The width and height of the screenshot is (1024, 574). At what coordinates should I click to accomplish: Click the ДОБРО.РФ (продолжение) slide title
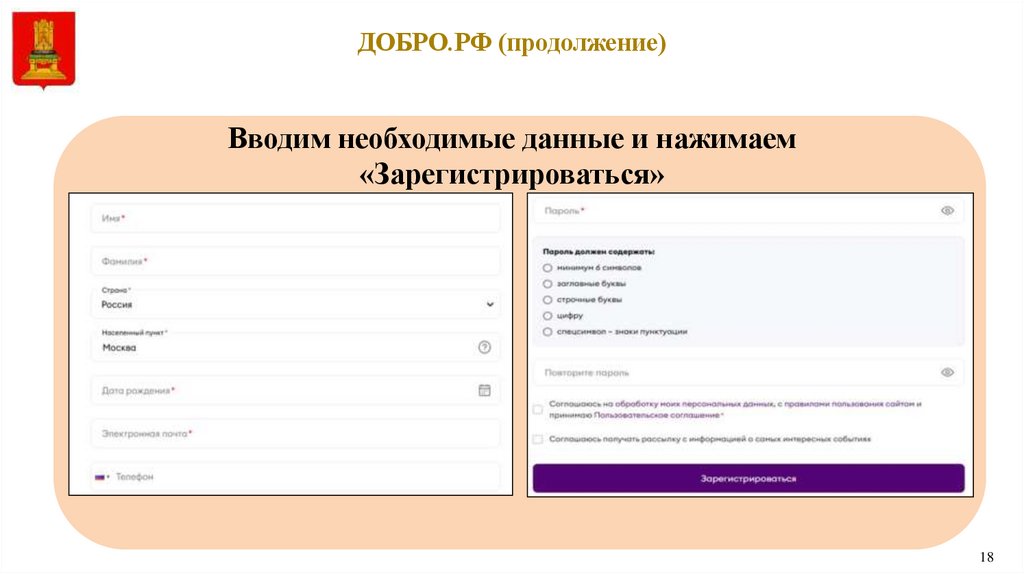tap(512, 43)
